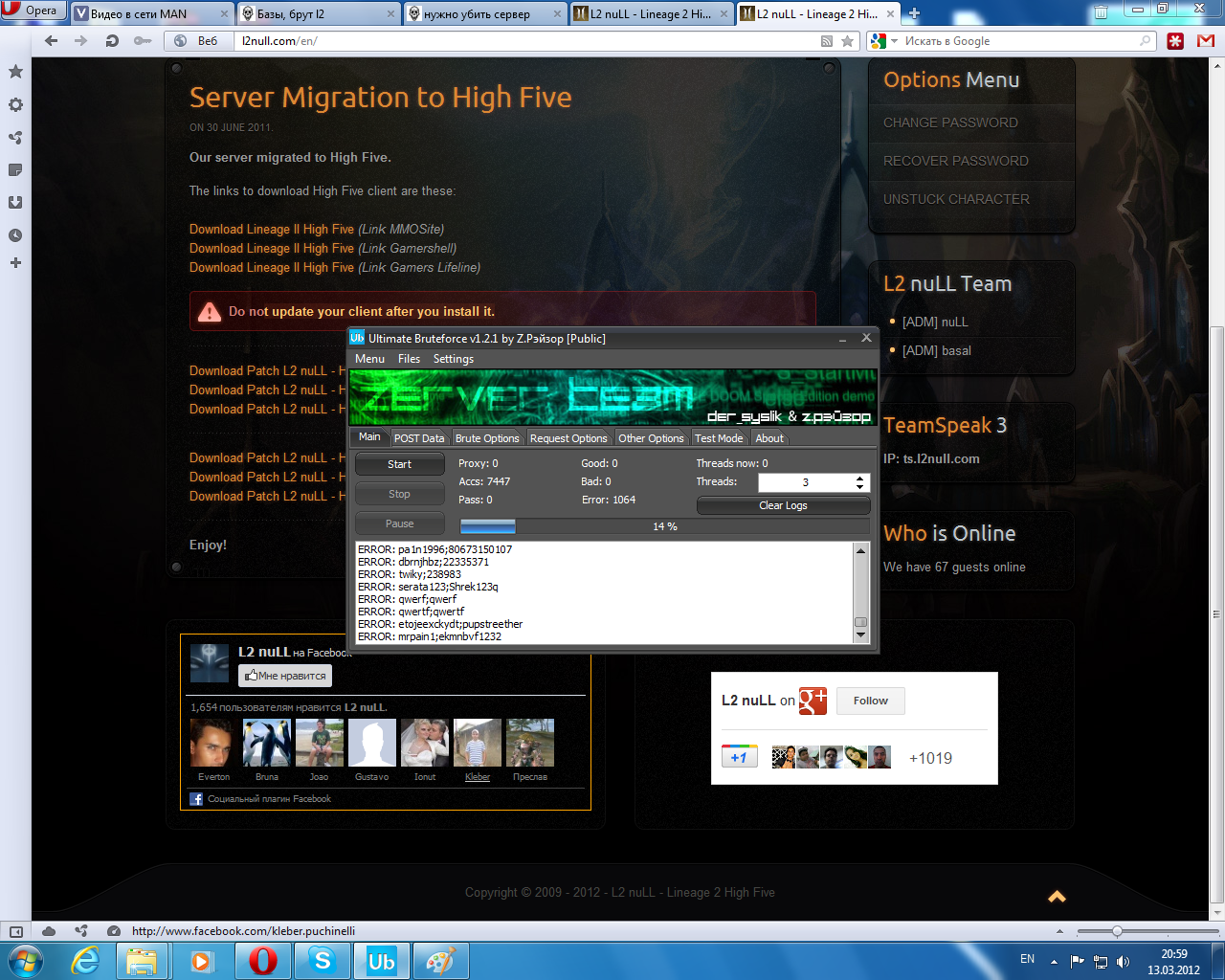Open Internet Explorer from the taskbar
Image resolution: width=1225 pixels, height=980 pixels.
click(86, 961)
